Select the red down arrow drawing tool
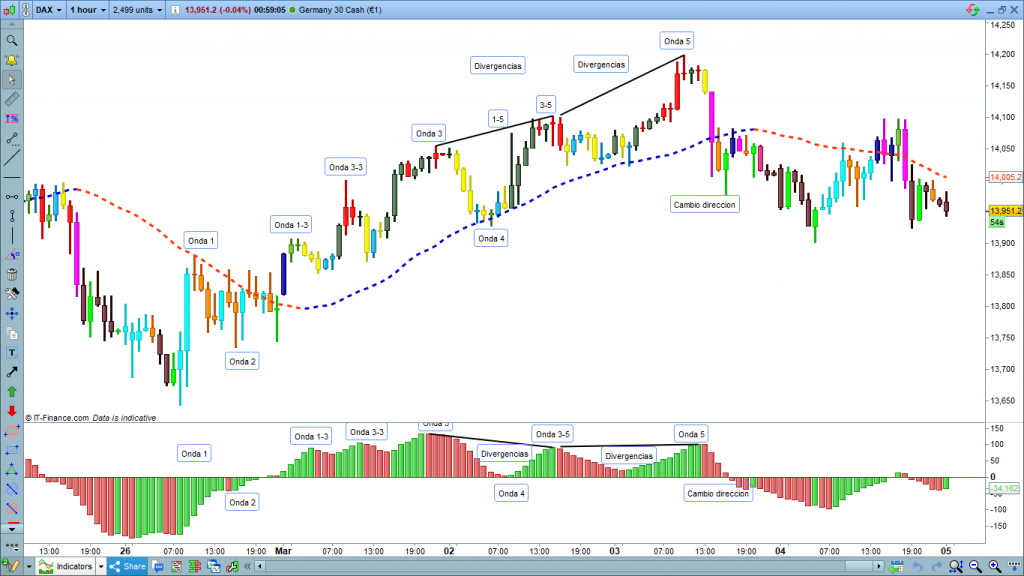Viewport: 1024px width, 576px height. pyautogui.click(x=12, y=411)
